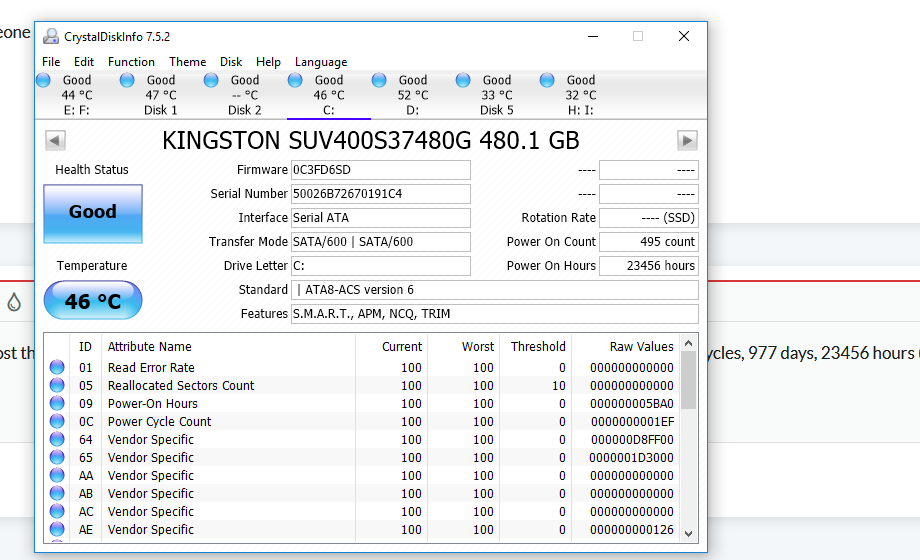Image resolution: width=920 pixels, height=560 pixels.
Task: Select the C: drive status orb
Action: click(x=295, y=80)
